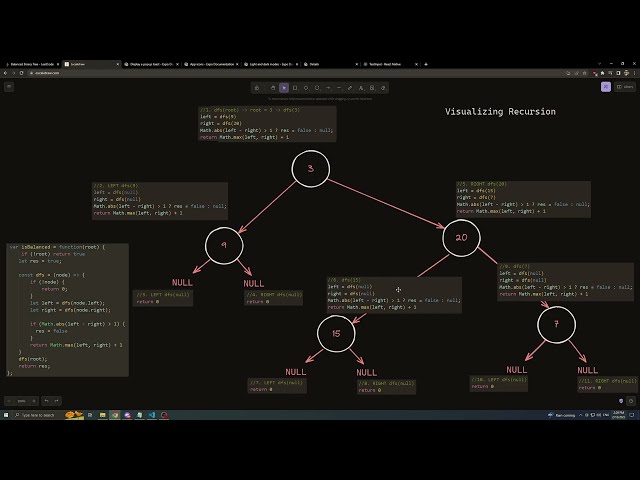Select the //6. dfs(15) code note

pos(394,295)
